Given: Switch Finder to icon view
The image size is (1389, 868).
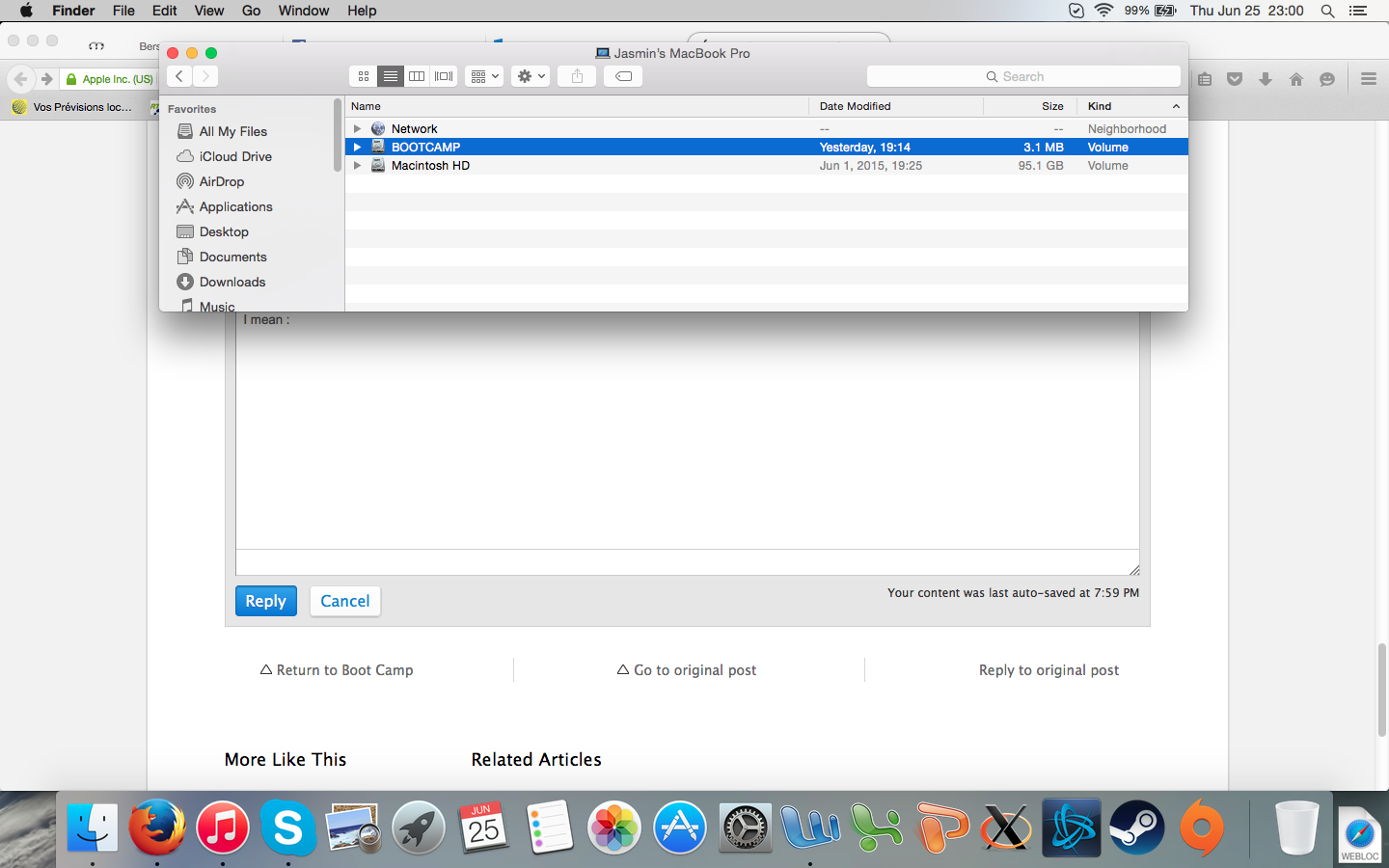Looking at the screenshot, I should click(x=364, y=76).
